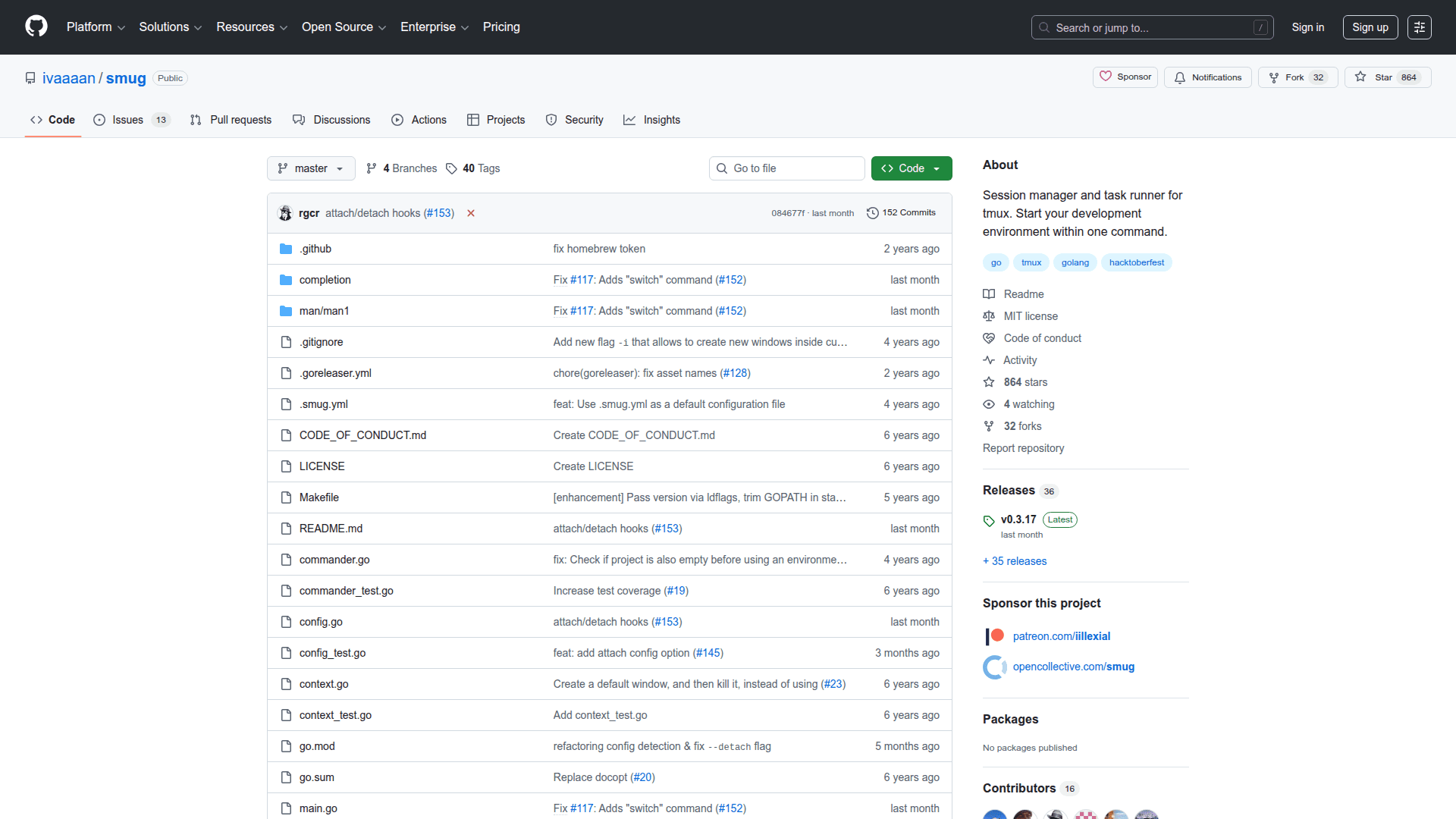The width and height of the screenshot is (1456, 819).
Task: Expand the Platform menu in header
Action: tap(96, 27)
